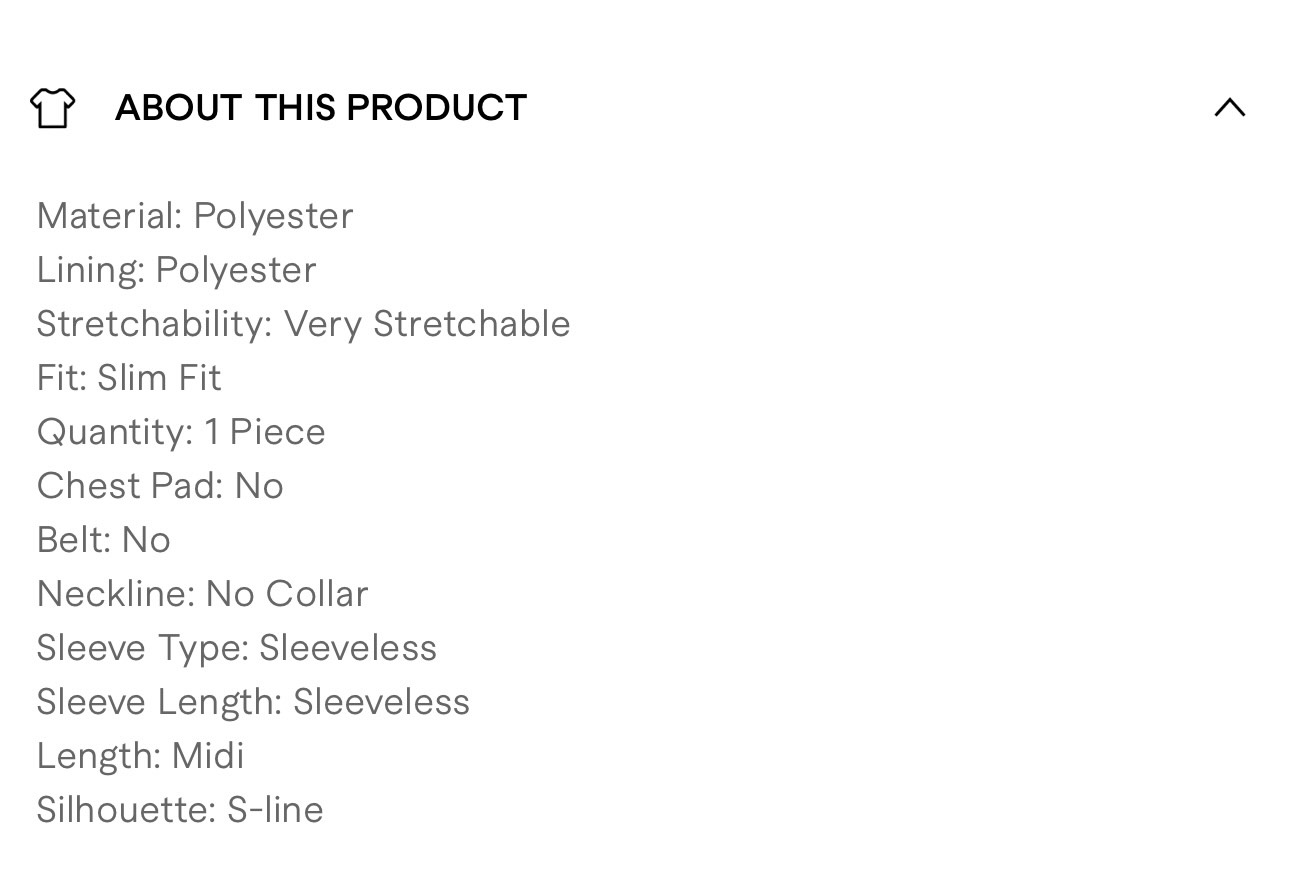1290x886 pixels.
Task: Click the Polyester value on the Material line
Action: pyautogui.click(x=273, y=216)
